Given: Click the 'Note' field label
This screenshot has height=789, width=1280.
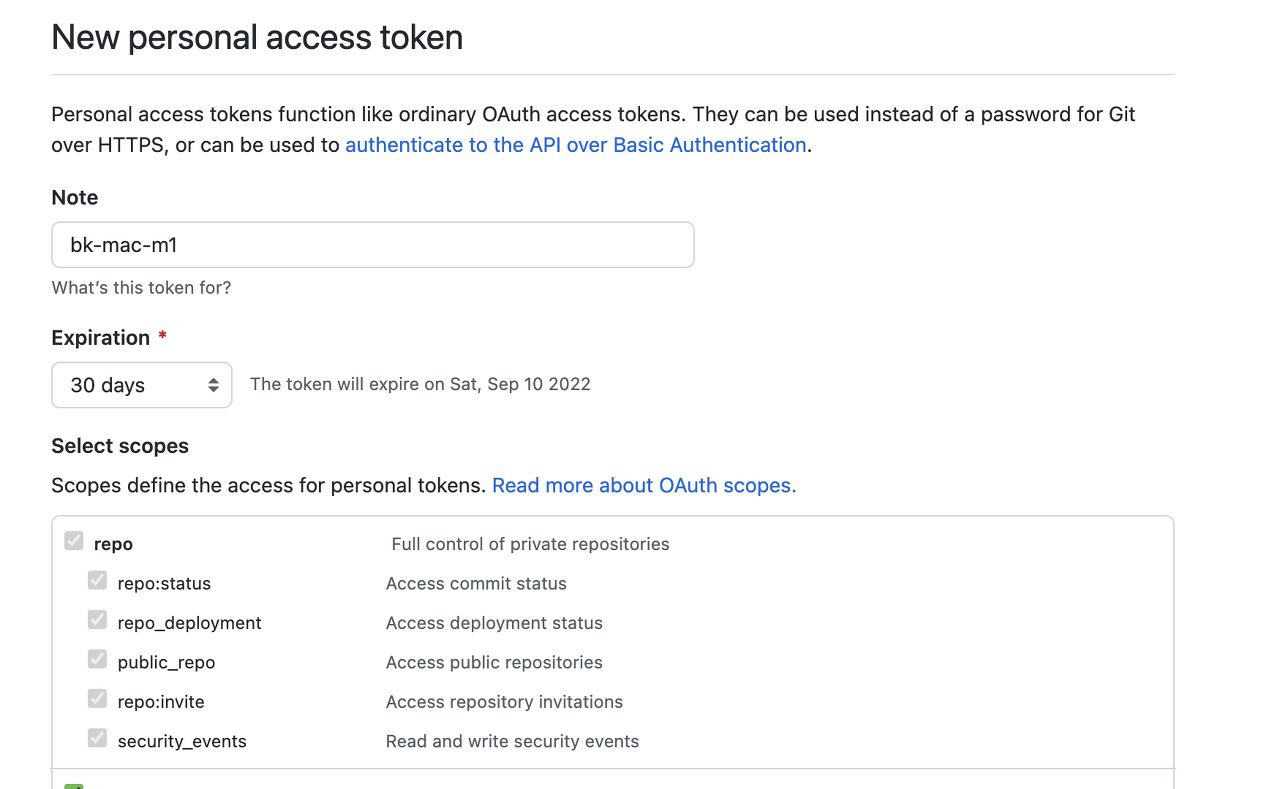Looking at the screenshot, I should coord(75,198).
